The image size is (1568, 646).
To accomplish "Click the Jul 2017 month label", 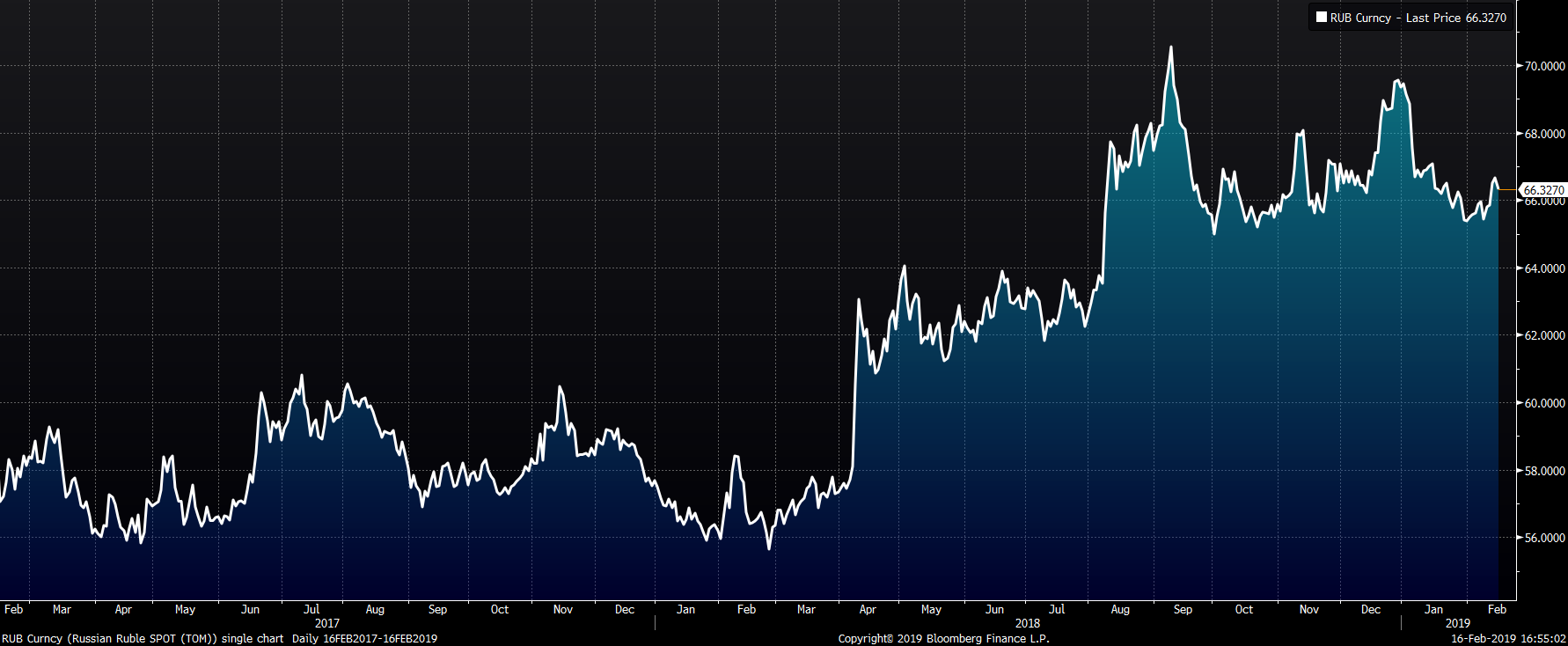I will [x=311, y=609].
